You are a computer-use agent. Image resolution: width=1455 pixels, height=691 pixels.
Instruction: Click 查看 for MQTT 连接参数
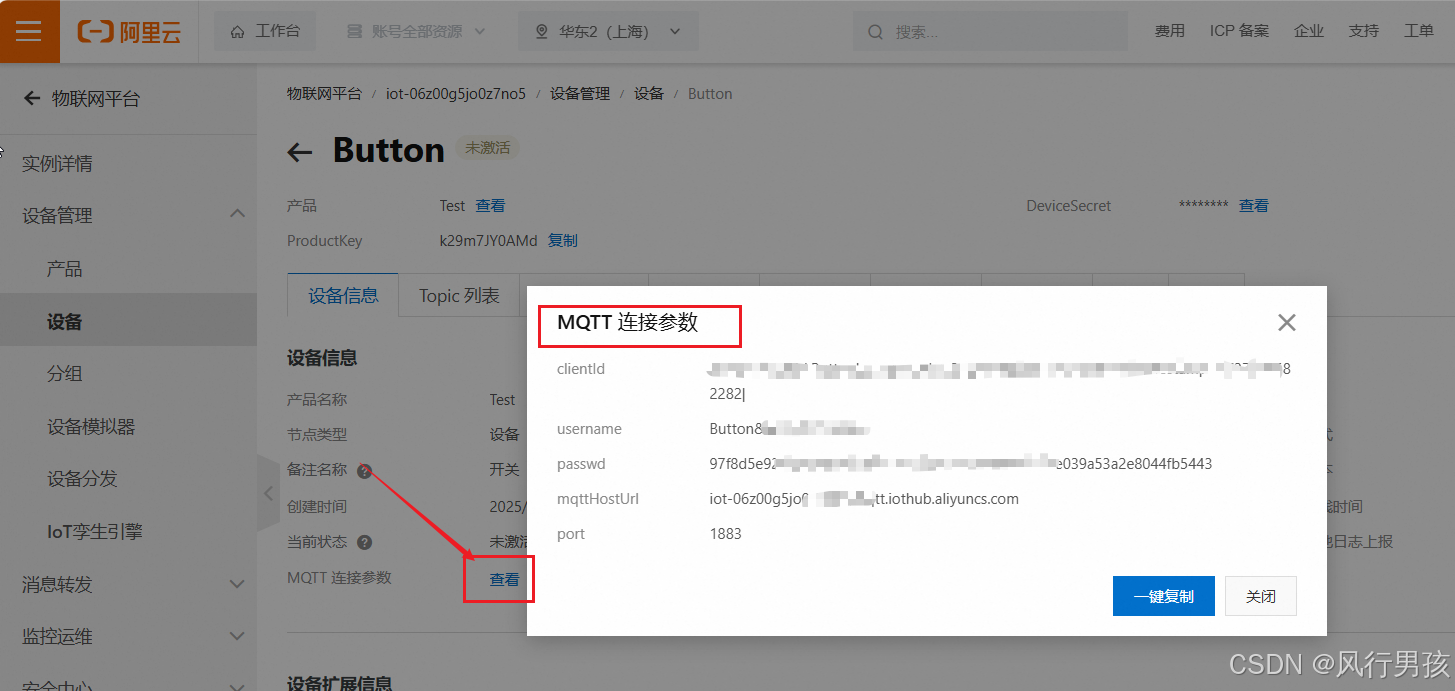click(x=504, y=579)
